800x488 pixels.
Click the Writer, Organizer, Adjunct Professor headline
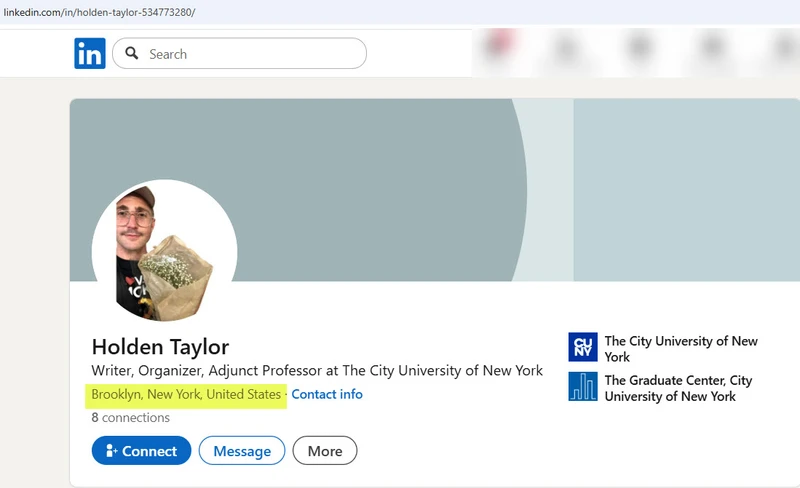(317, 371)
